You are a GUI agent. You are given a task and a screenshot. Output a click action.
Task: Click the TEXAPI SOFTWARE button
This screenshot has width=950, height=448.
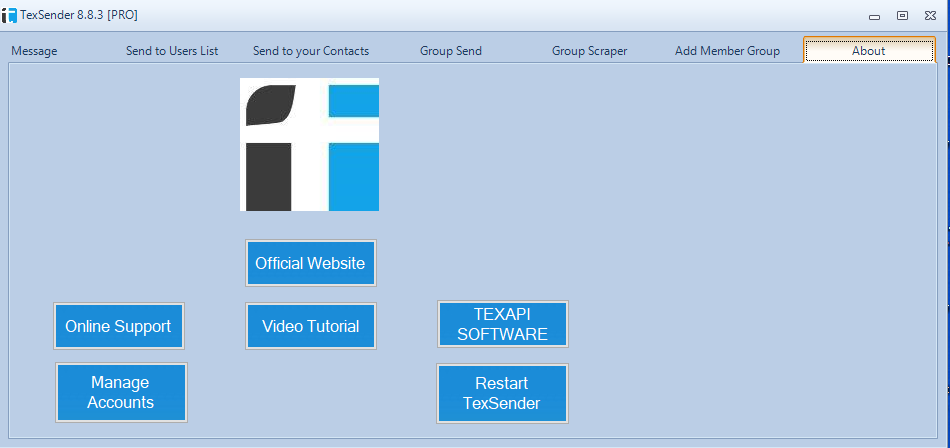502,324
